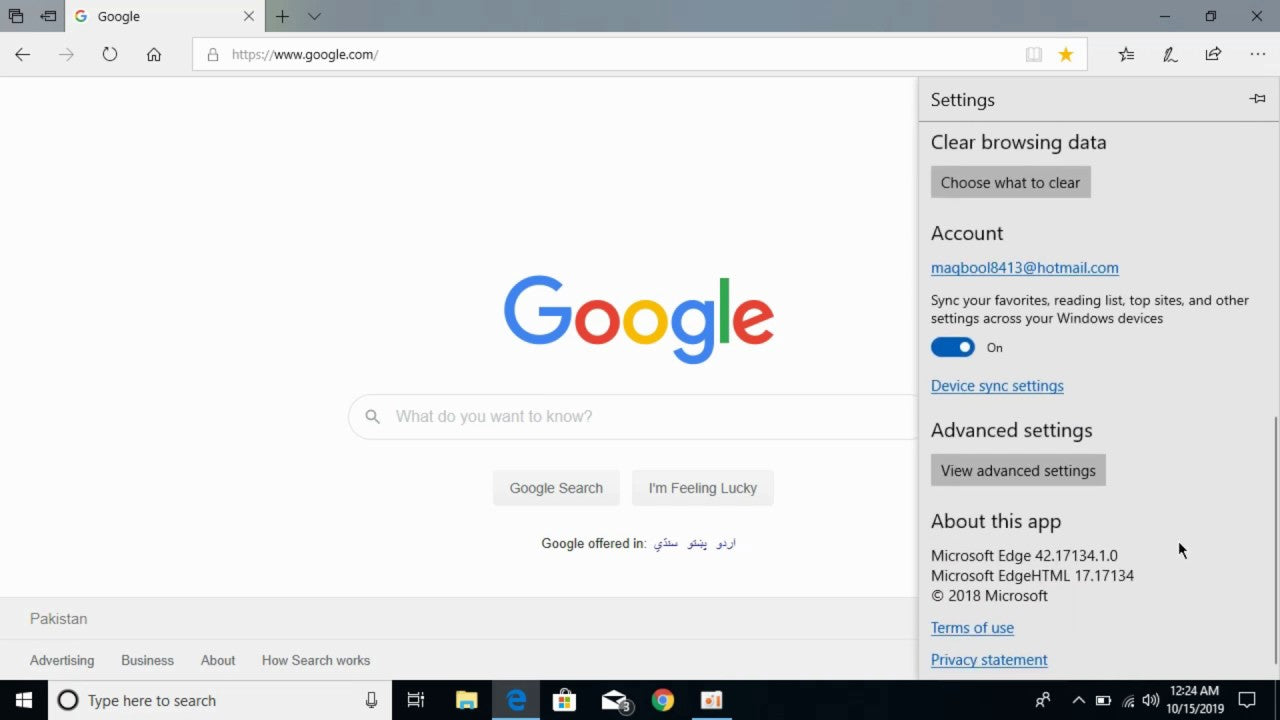Share this page using the Share icon
1280x720 pixels.
click(1213, 55)
